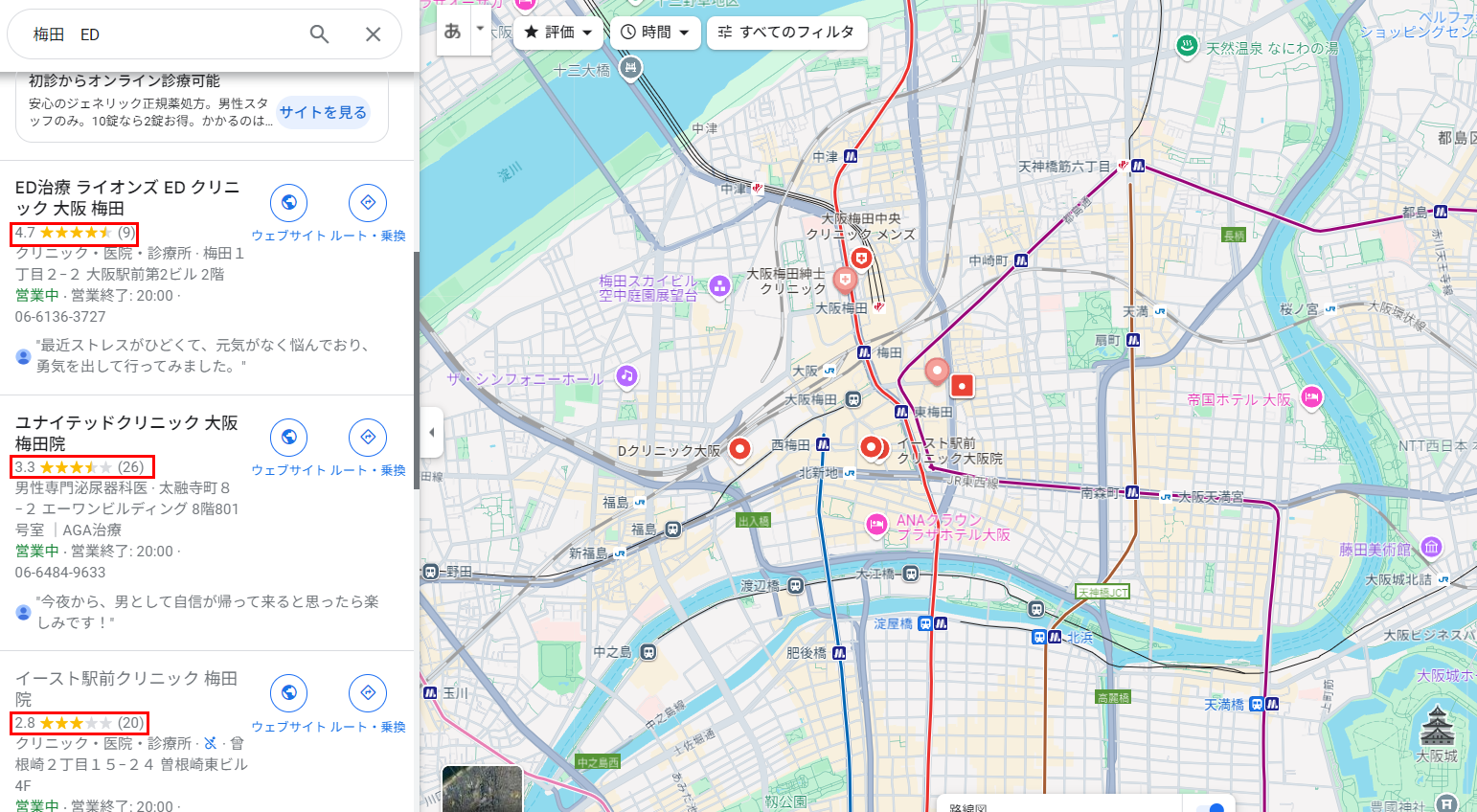The height and width of the screenshot is (812, 1477).
Task: Click the 初診からオンライン診療可能 ad heading
Action: point(125,81)
